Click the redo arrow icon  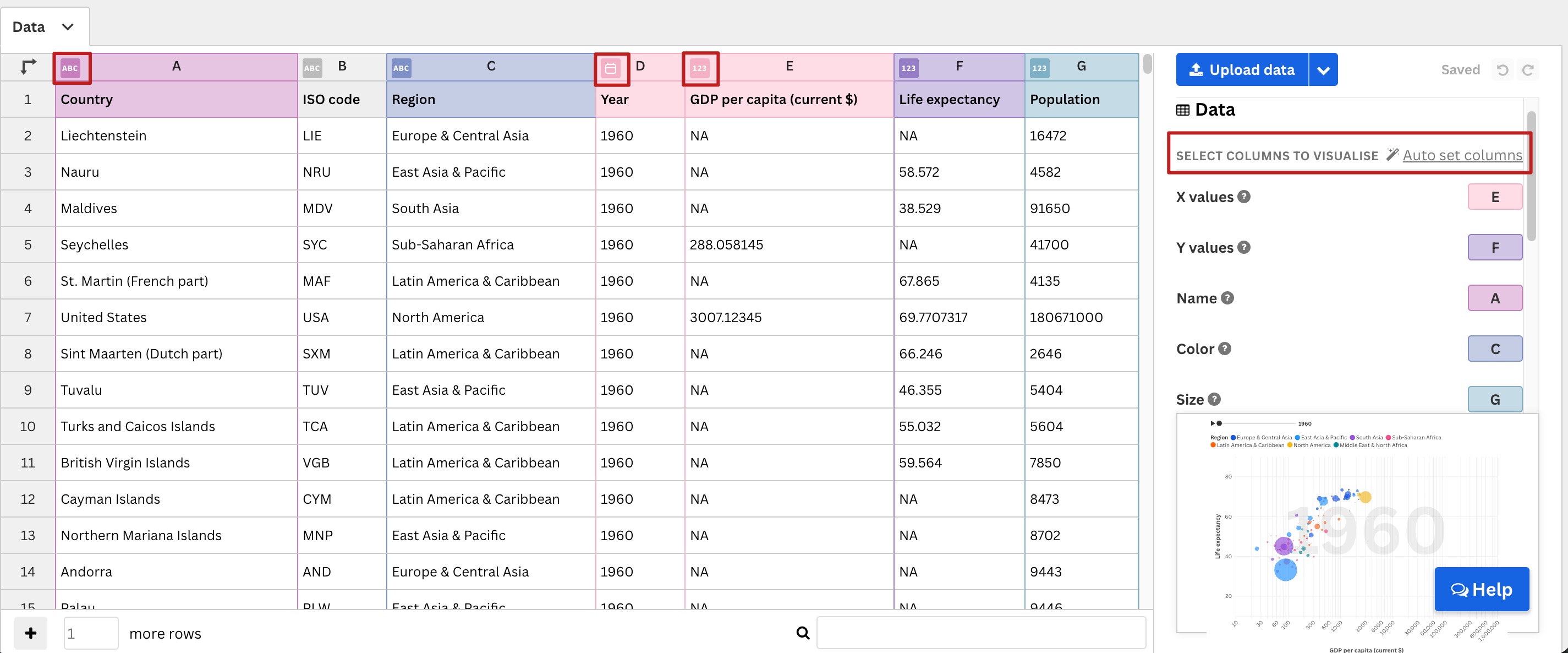(1527, 69)
